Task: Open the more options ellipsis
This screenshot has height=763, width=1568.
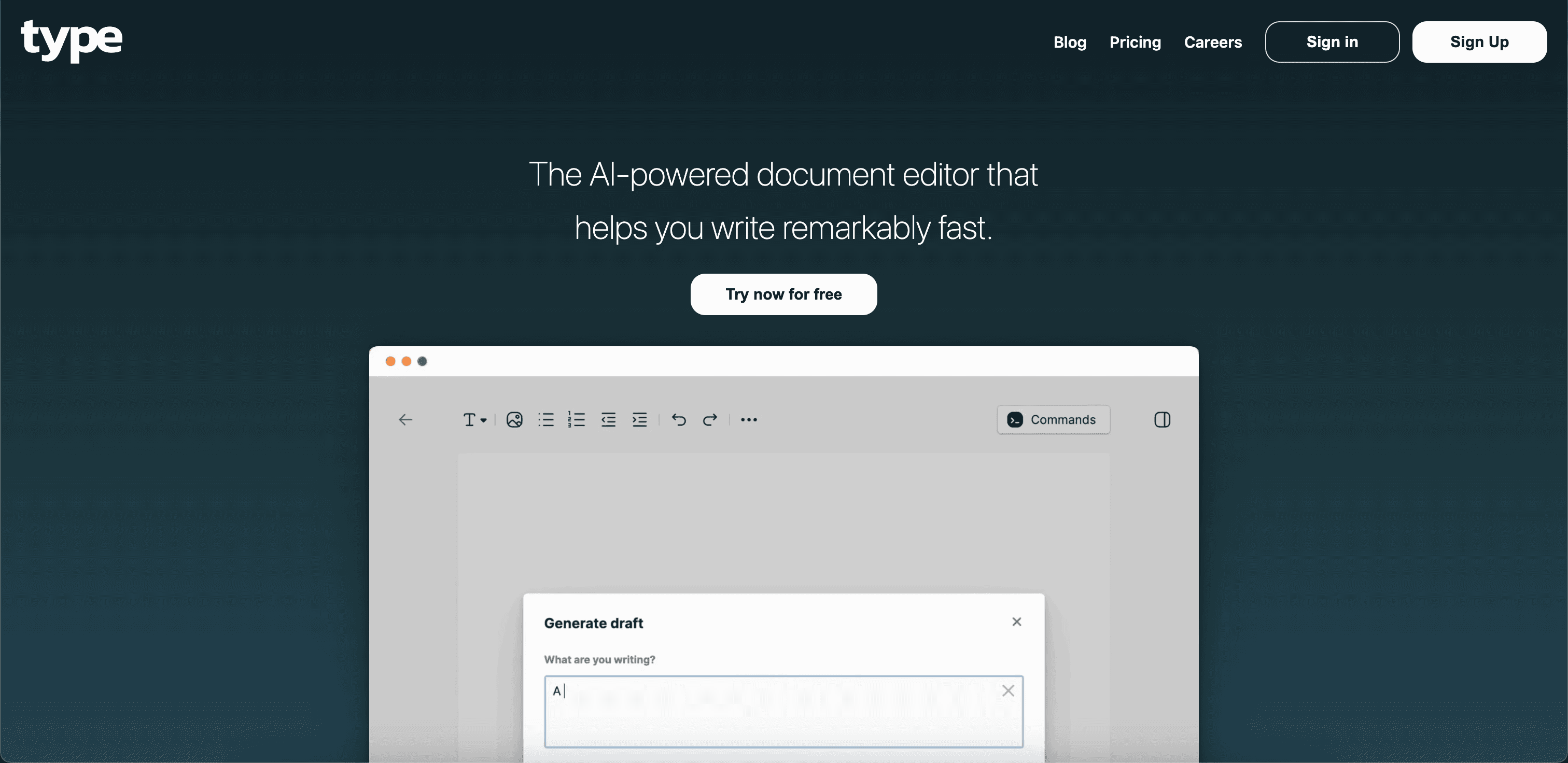Action: (749, 420)
